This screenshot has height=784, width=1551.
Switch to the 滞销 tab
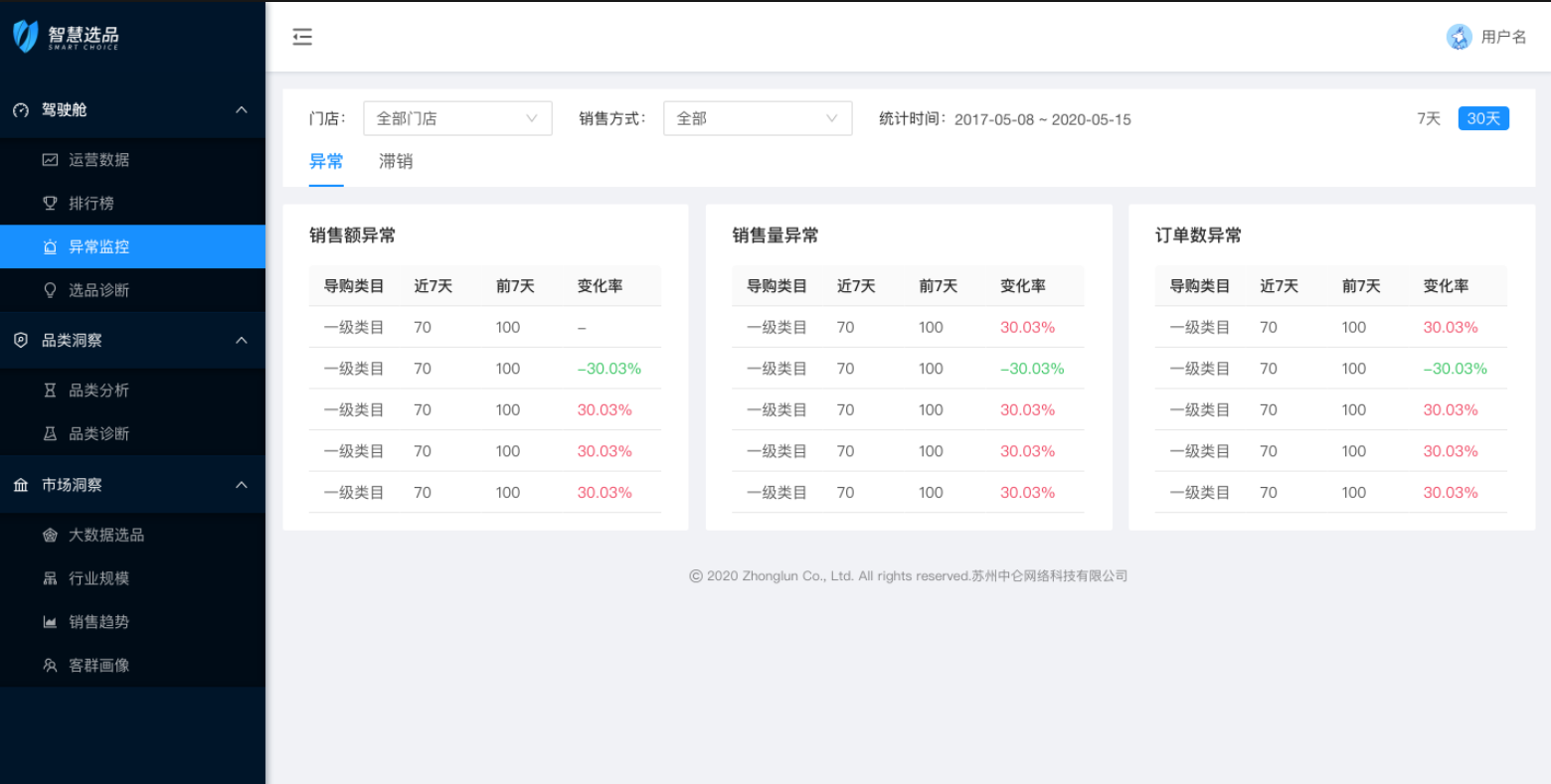(395, 162)
